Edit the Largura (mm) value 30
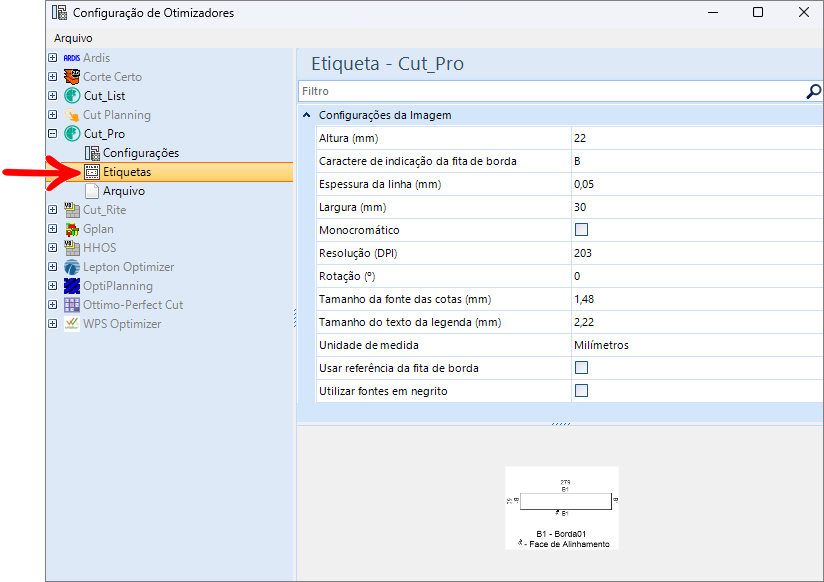The width and height of the screenshot is (824, 582). pos(697,207)
